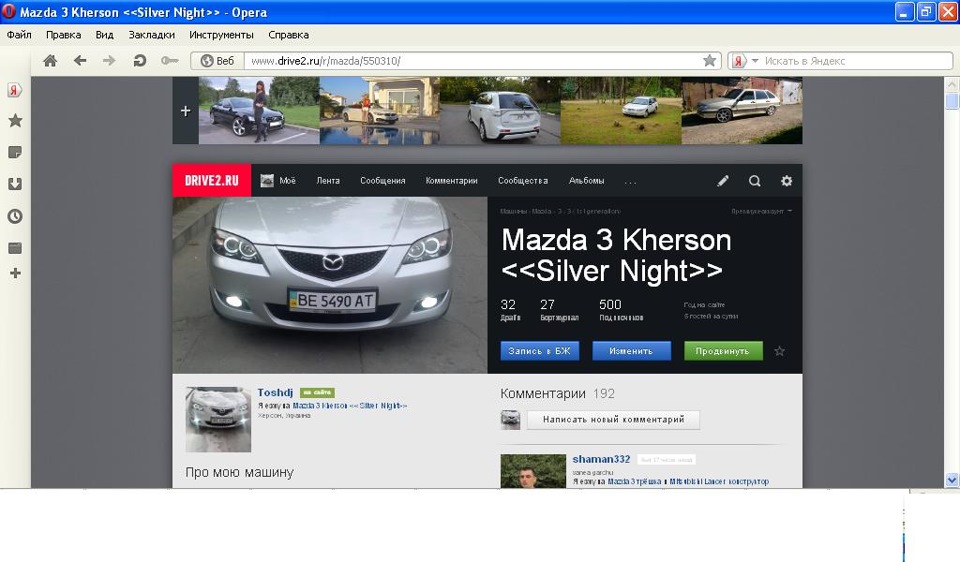Screen dimensions: 960x562
Task: Click the Комментарии 192 heading
Action: click(558, 394)
